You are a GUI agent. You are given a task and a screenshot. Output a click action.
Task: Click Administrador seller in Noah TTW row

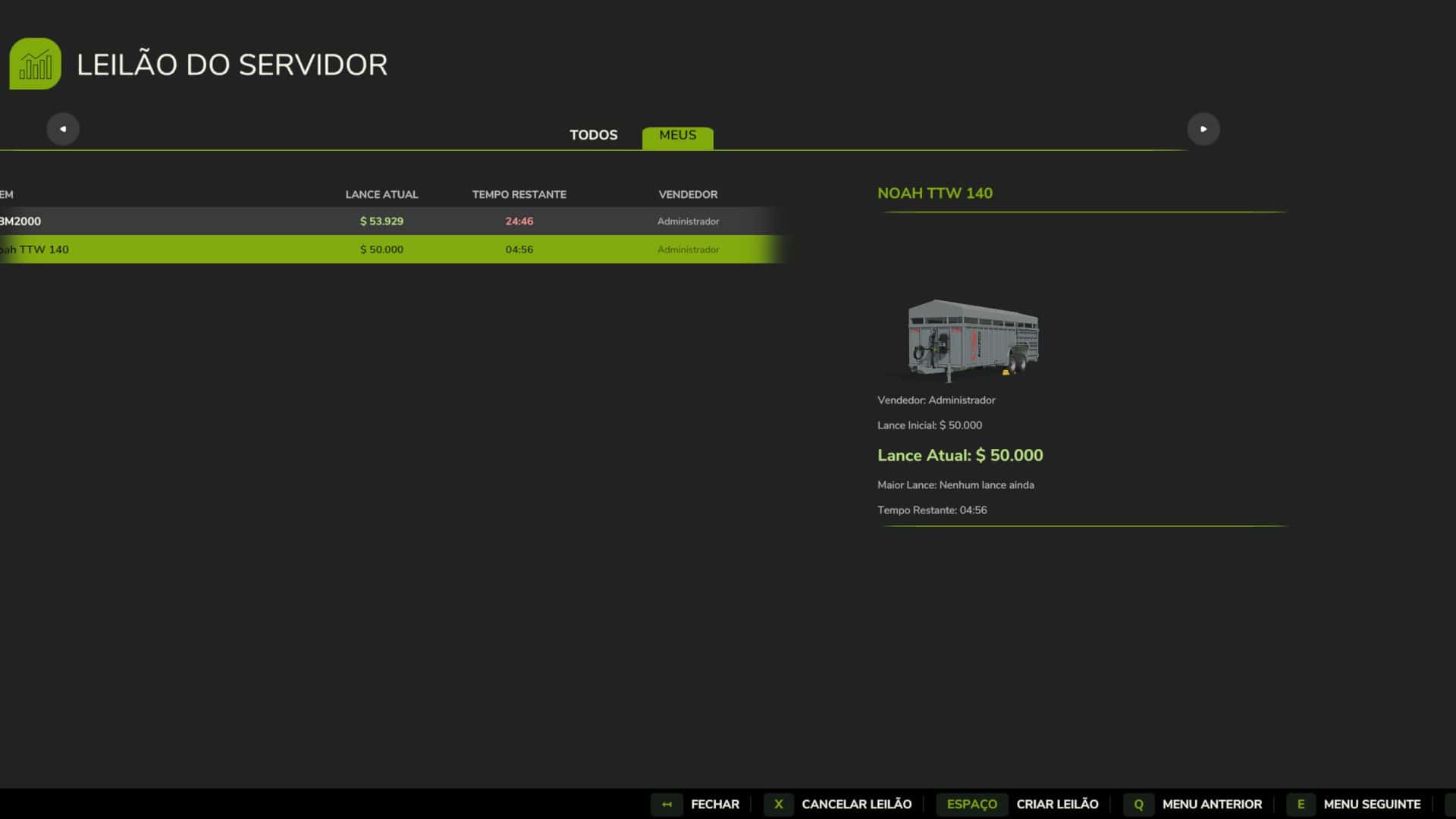coord(688,249)
